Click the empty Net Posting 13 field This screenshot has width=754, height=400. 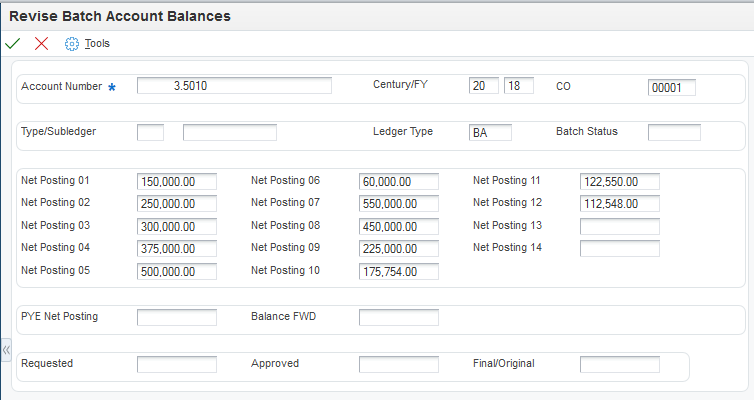(x=620, y=226)
